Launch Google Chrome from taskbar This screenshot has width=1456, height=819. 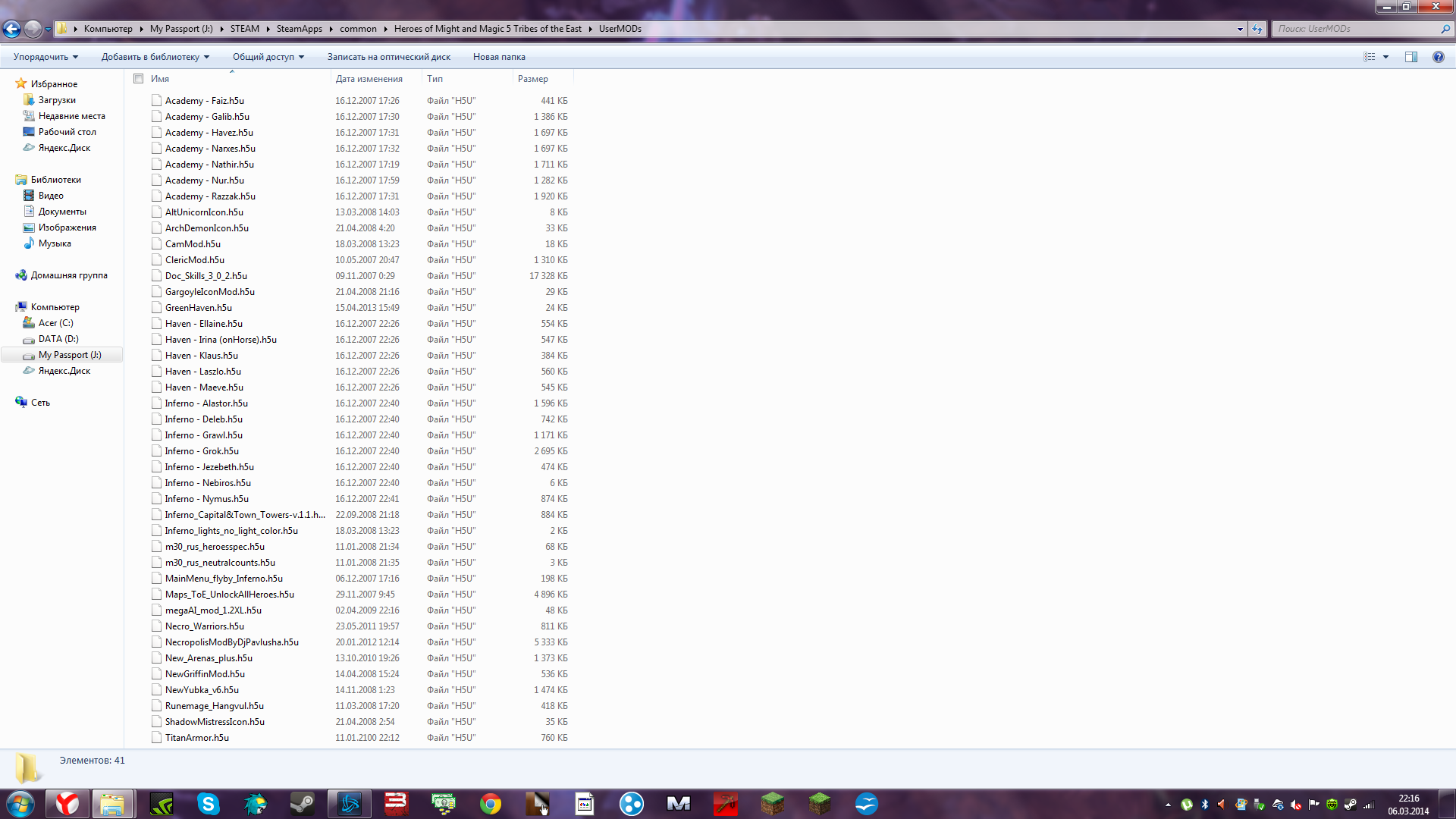[491, 804]
